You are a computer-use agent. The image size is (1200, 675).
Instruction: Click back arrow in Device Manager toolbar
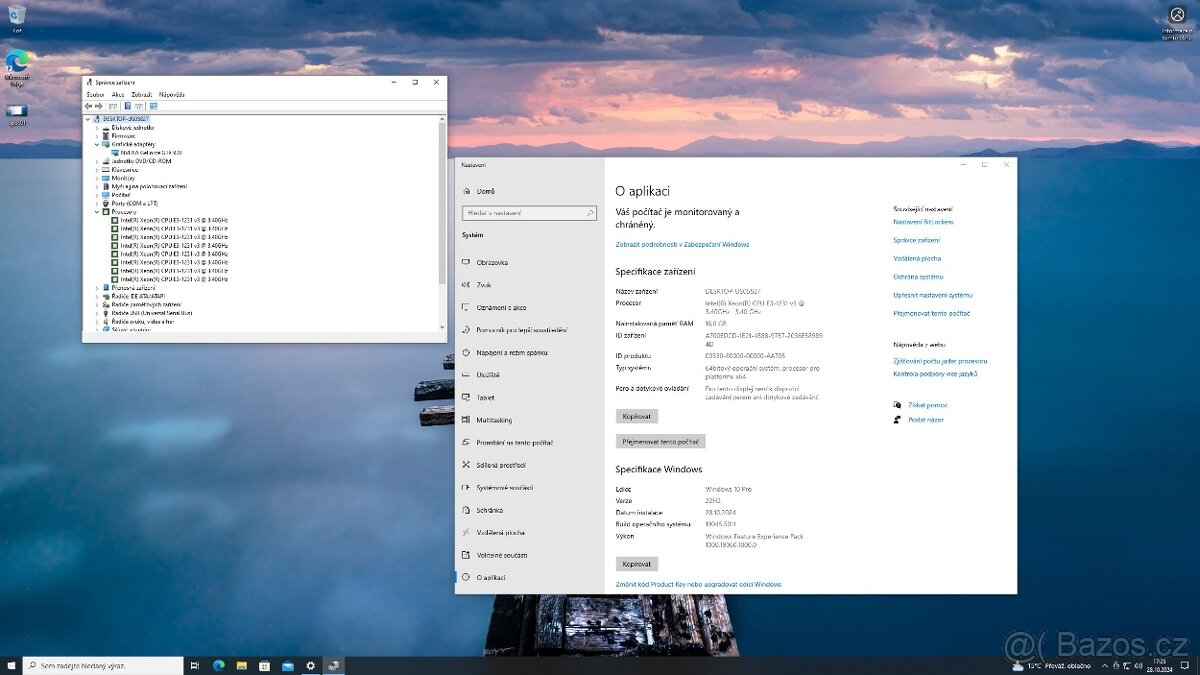90,105
